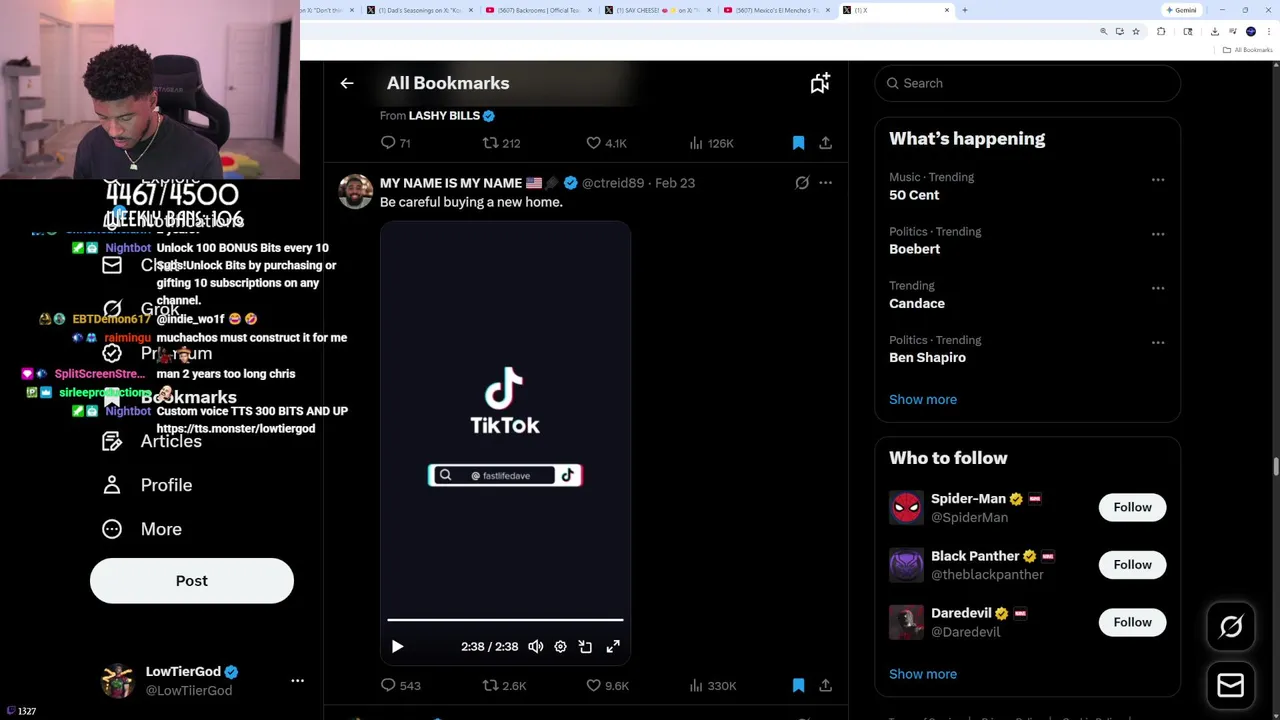Open the floating Grok button
The width and height of the screenshot is (1280, 720).
pyautogui.click(x=1231, y=627)
